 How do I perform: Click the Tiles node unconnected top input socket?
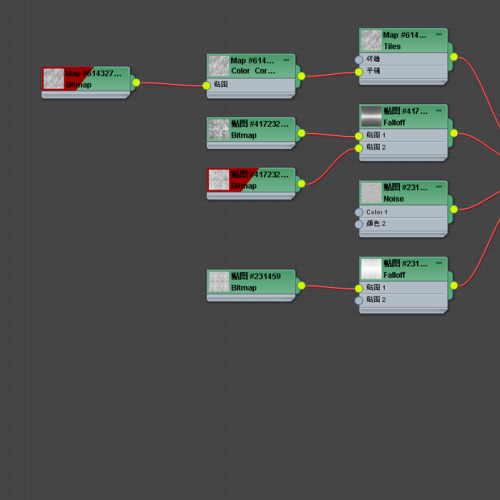pos(359,60)
